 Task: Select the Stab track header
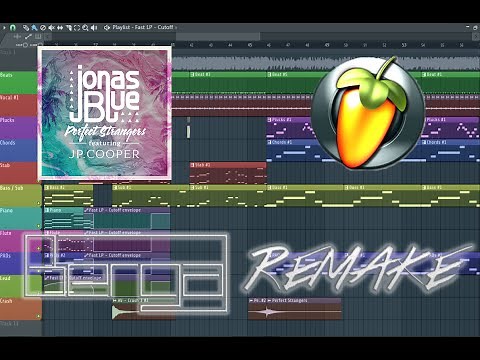pos(18,173)
